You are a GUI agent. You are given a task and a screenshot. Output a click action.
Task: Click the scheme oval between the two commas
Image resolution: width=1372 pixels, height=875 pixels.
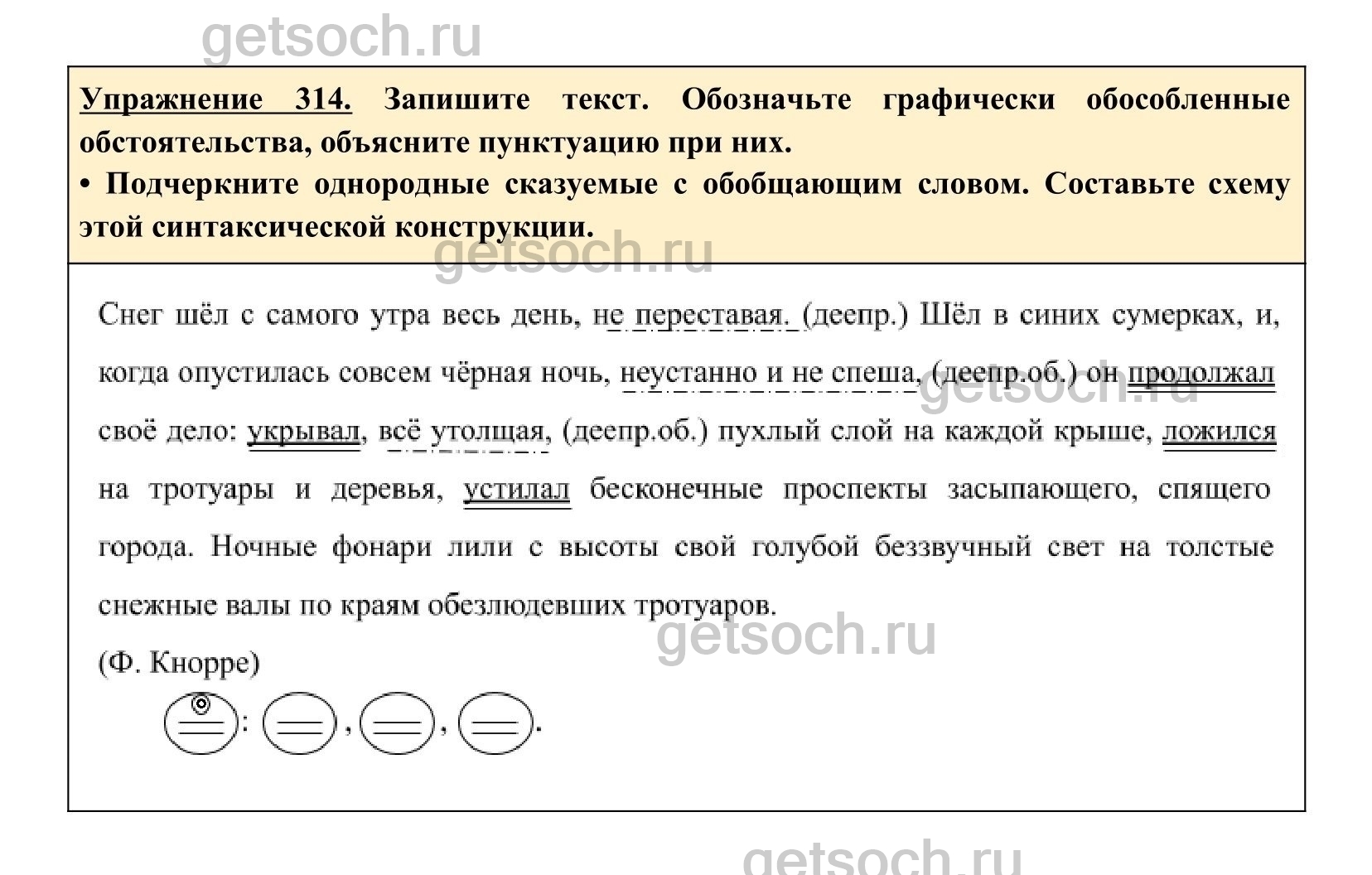[x=398, y=725]
